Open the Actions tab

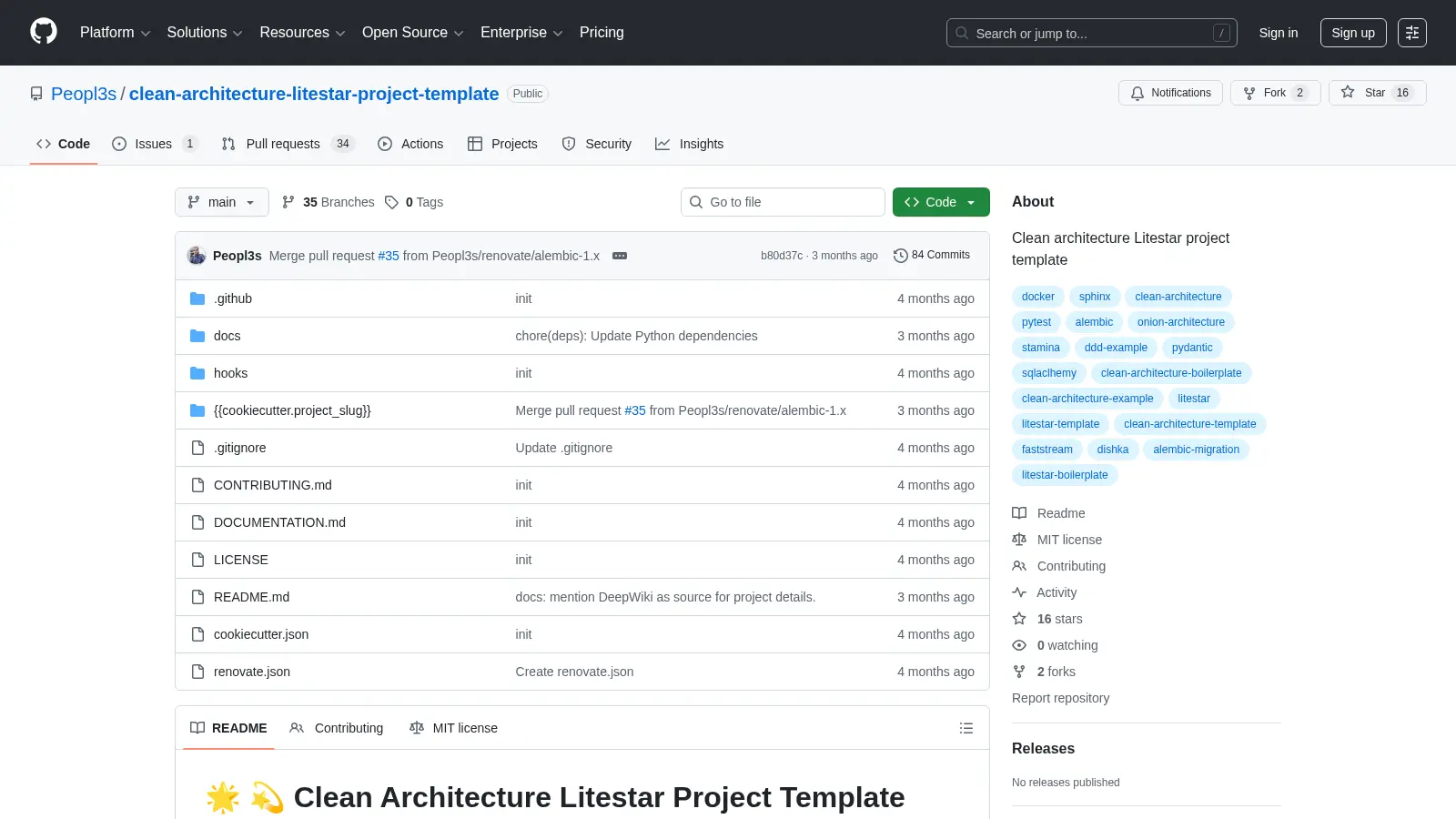click(410, 144)
